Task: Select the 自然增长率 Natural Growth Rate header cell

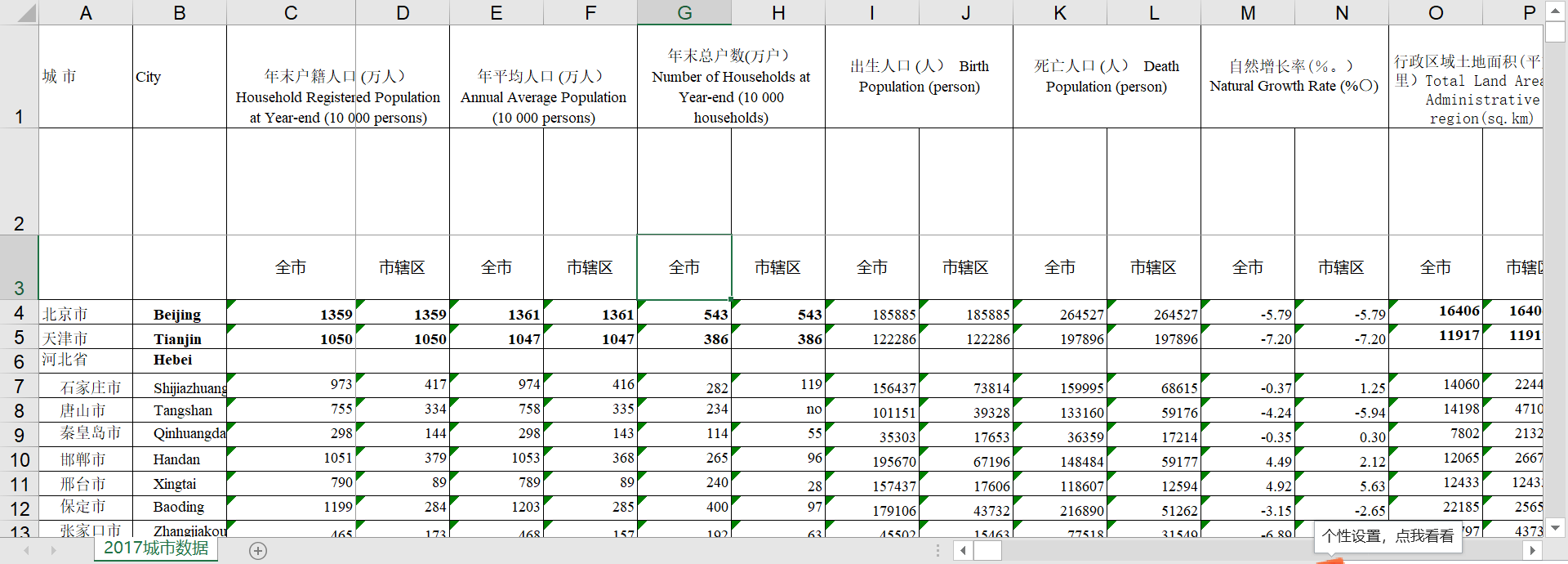Action: click(1294, 76)
